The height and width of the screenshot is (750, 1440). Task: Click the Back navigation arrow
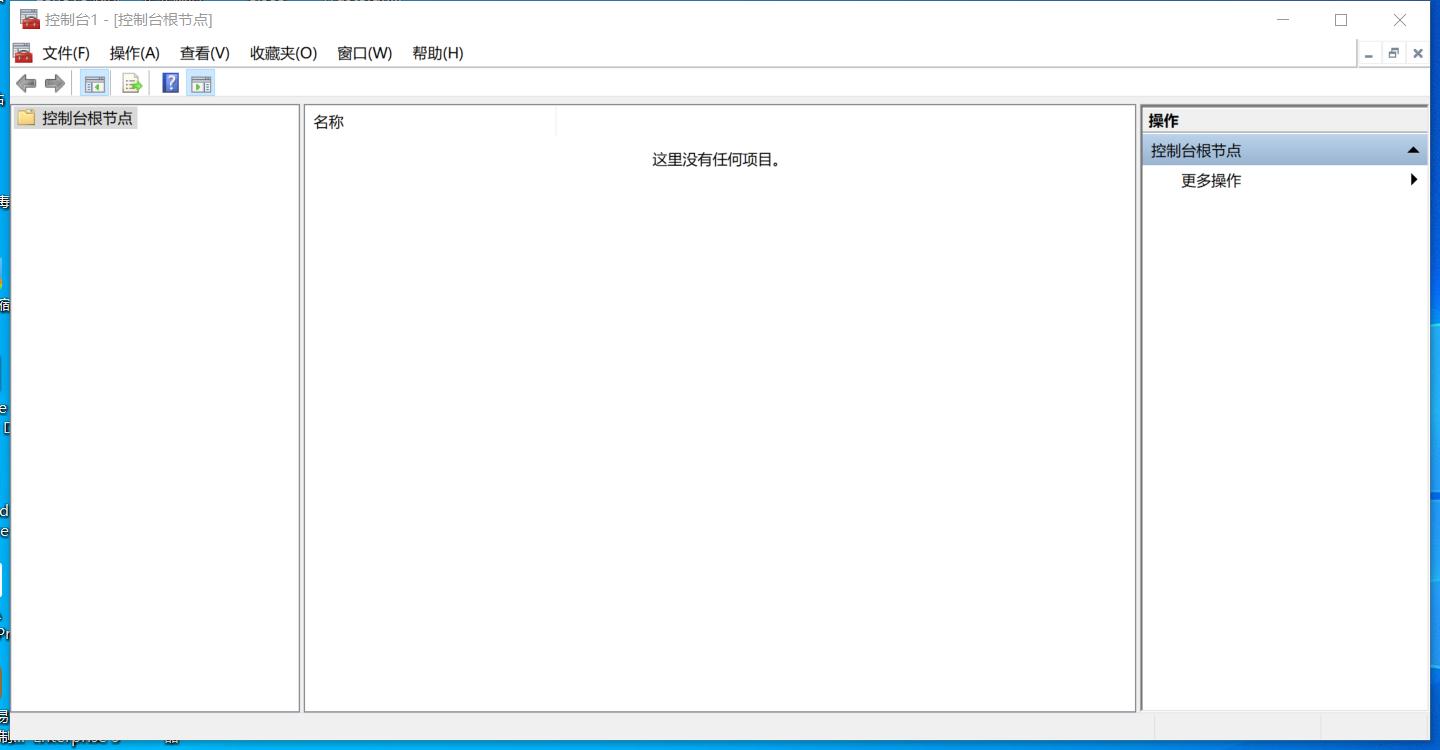click(27, 83)
